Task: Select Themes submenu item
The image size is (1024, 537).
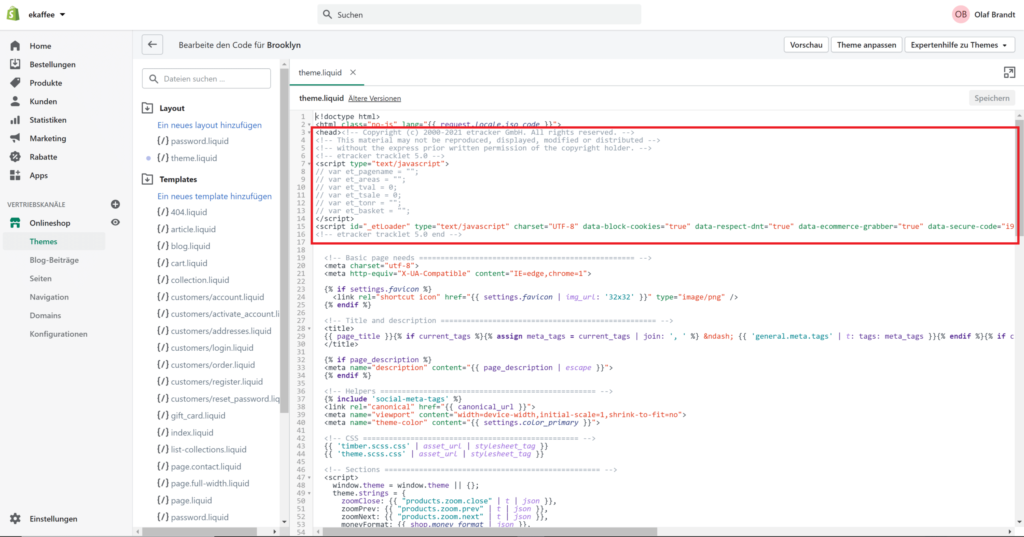Action: click(x=43, y=242)
